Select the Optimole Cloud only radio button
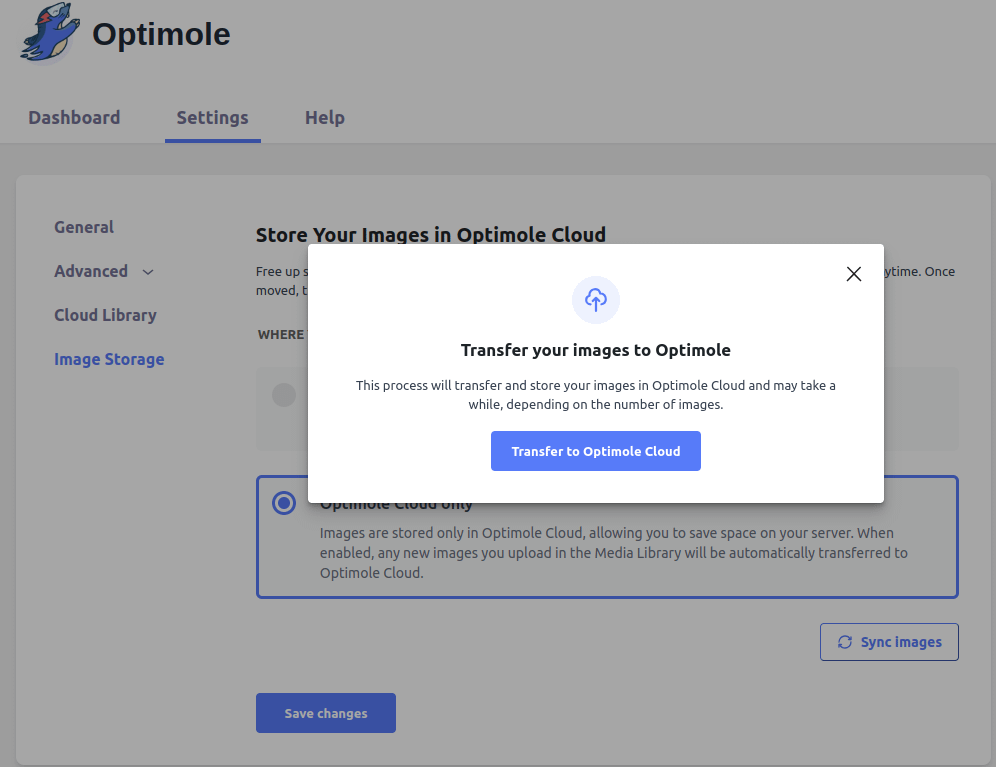996x767 pixels. [284, 503]
